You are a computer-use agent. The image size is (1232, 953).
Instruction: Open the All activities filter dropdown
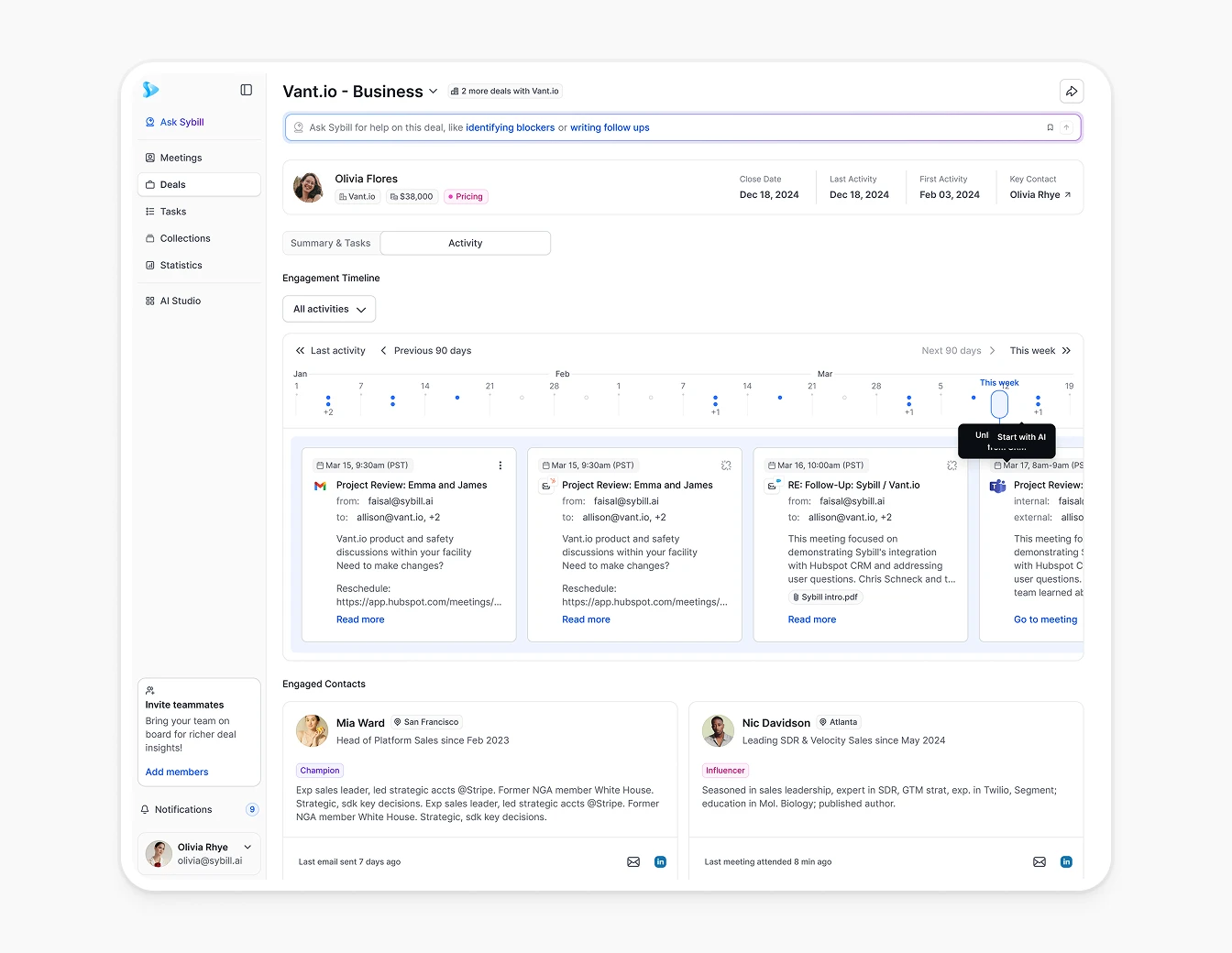pyautogui.click(x=329, y=309)
